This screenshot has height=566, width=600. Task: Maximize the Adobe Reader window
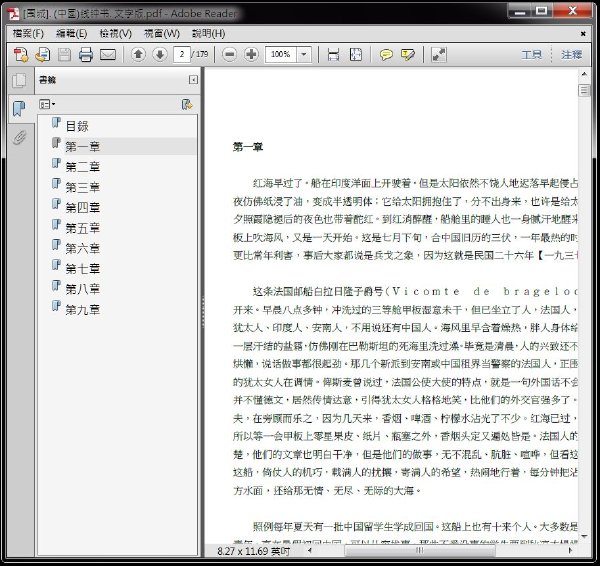pos(541,11)
